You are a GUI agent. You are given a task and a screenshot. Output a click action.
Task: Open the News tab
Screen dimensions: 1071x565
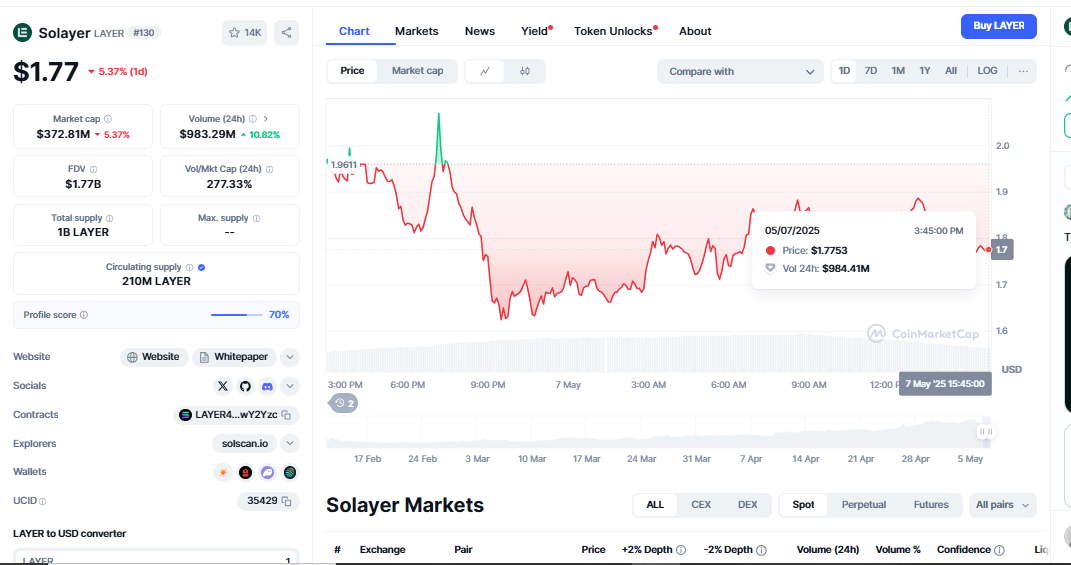coord(479,31)
